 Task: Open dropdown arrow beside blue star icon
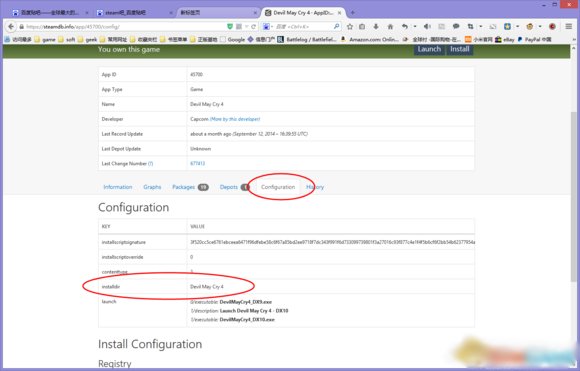tap(517, 27)
